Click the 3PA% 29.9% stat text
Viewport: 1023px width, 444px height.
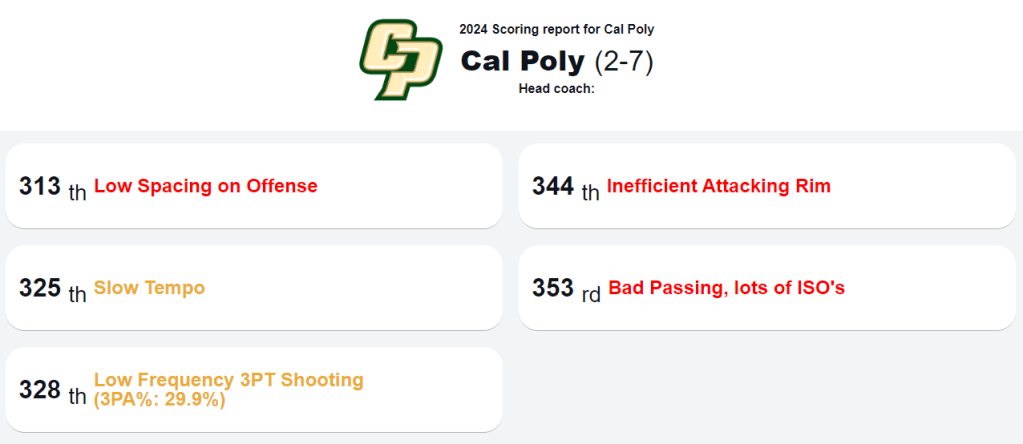(x=160, y=399)
